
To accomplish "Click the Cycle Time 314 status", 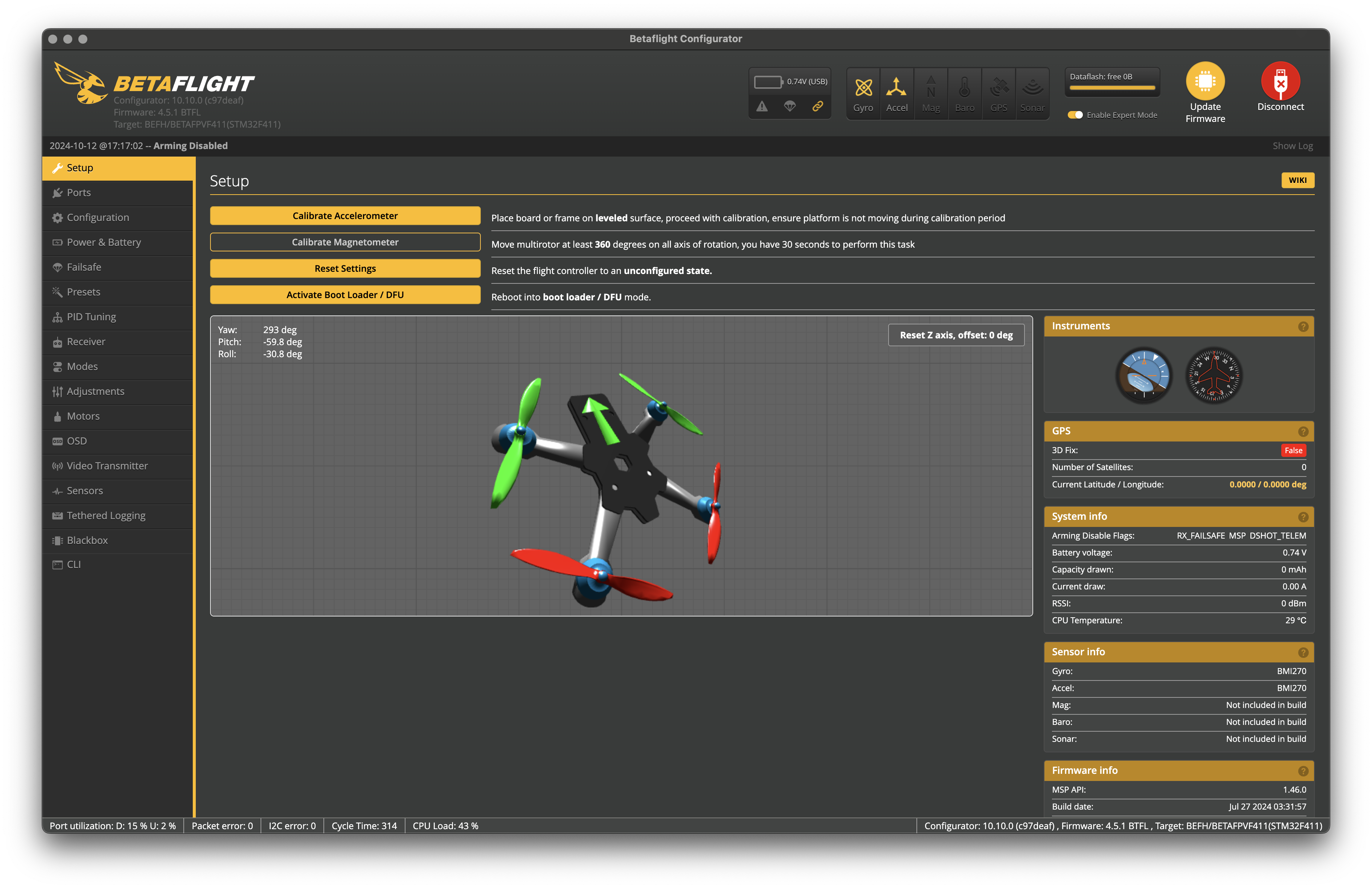I will coord(364,826).
